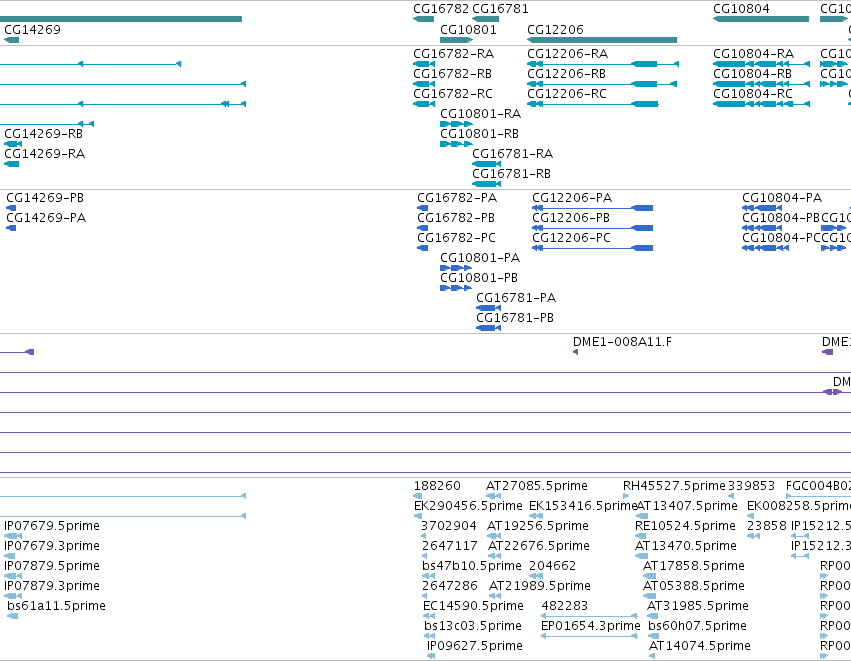The image size is (851, 661).
Task: Select transcript CG10804-RA
Action: coord(753,54)
